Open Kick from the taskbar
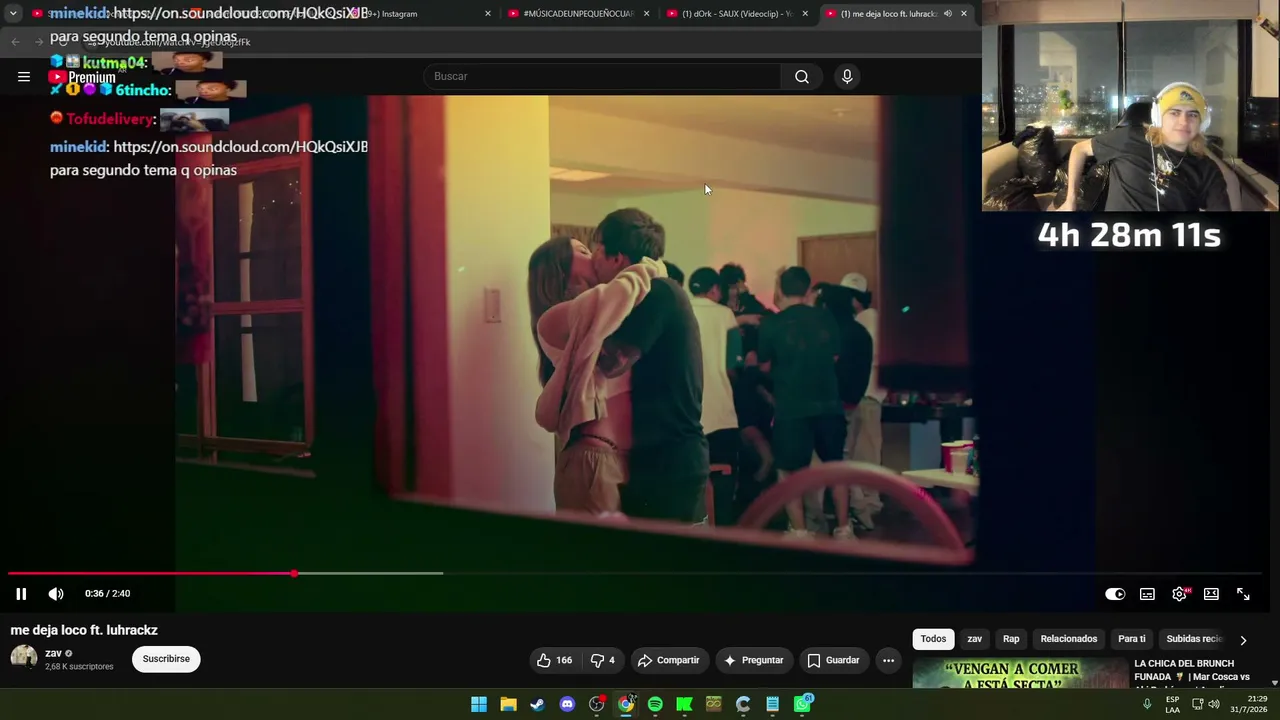Screen dimensions: 1280x720 [684, 705]
